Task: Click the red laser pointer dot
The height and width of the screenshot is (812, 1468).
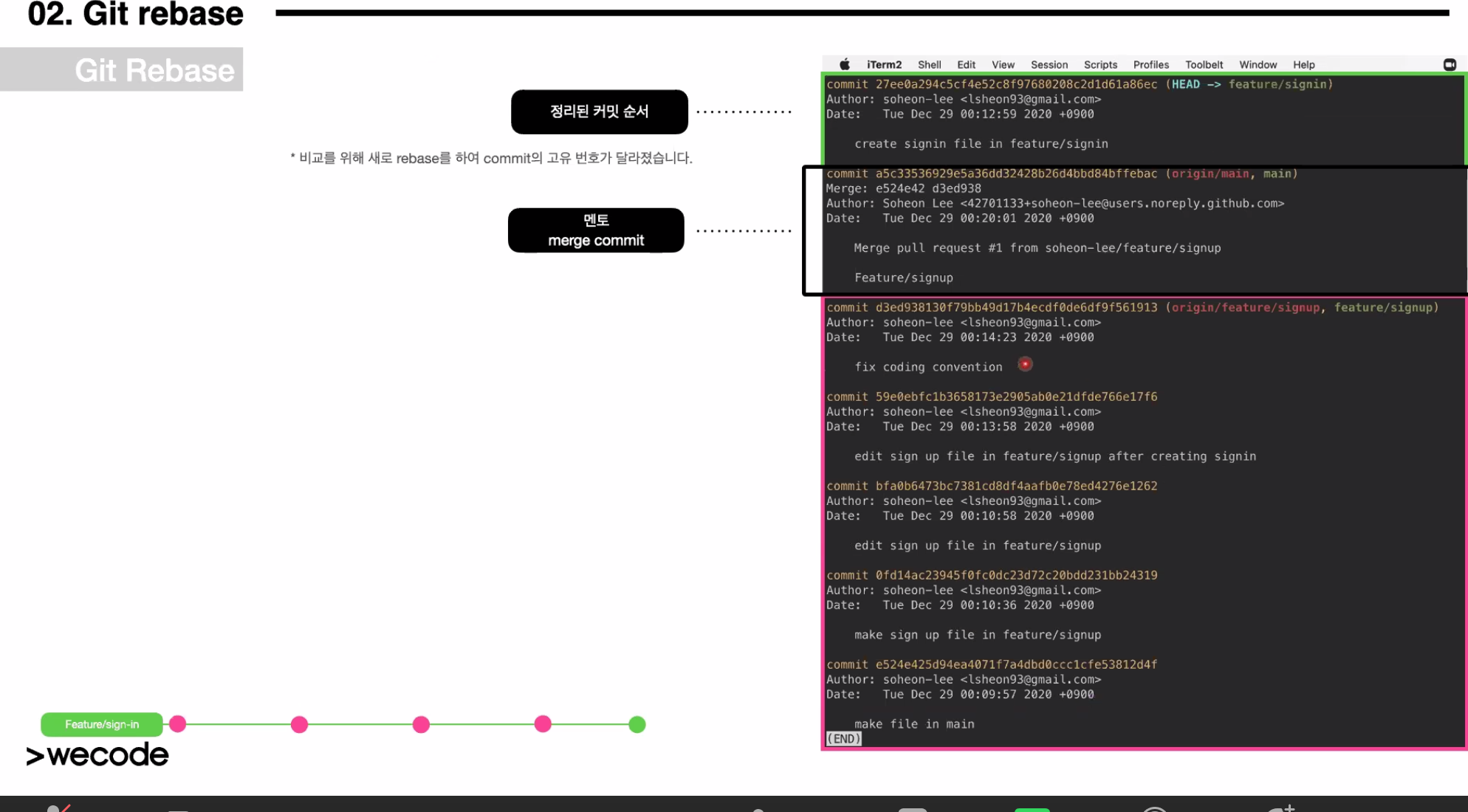Action: (1025, 364)
